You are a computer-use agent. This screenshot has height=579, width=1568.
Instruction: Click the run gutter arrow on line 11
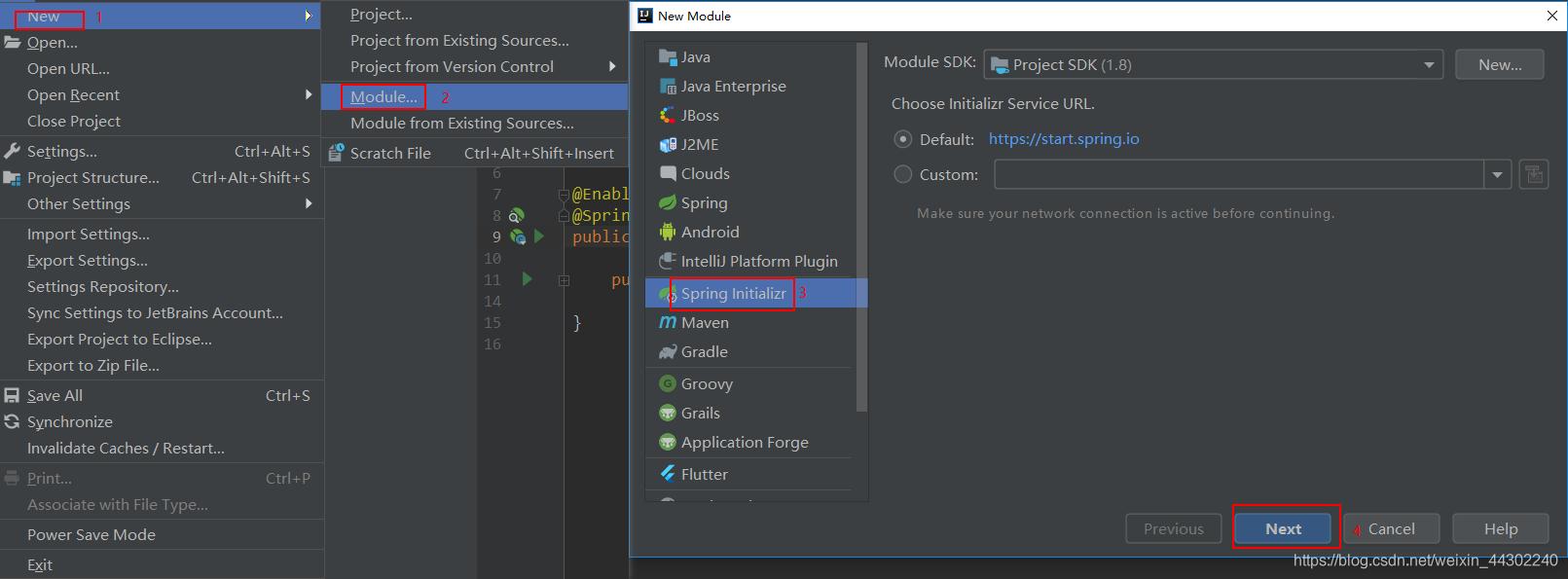[527, 279]
